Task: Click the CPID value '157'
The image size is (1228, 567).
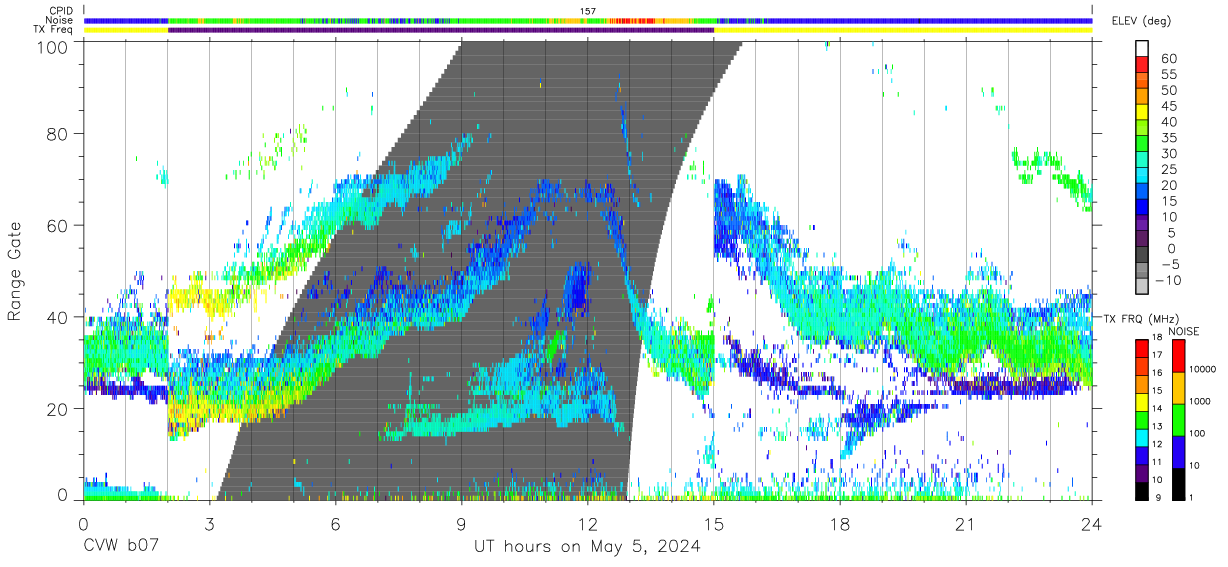Action: pos(588,11)
